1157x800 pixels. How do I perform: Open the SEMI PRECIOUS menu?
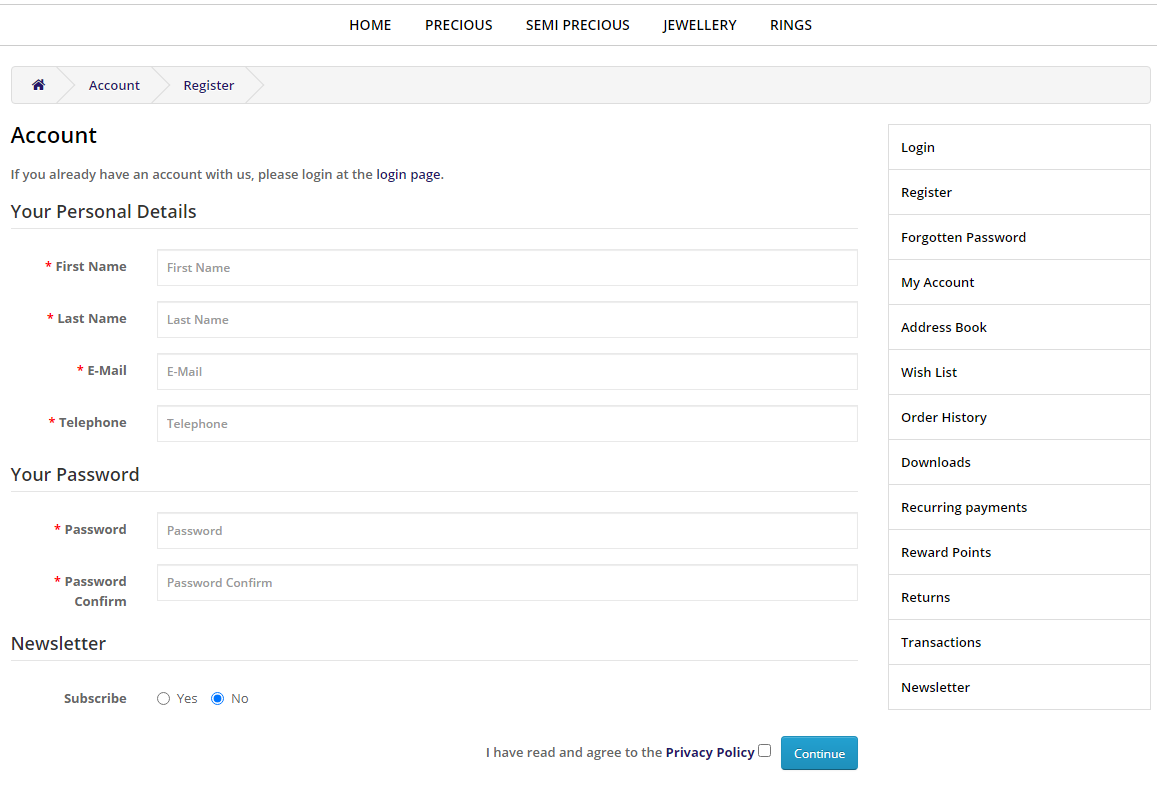(577, 25)
